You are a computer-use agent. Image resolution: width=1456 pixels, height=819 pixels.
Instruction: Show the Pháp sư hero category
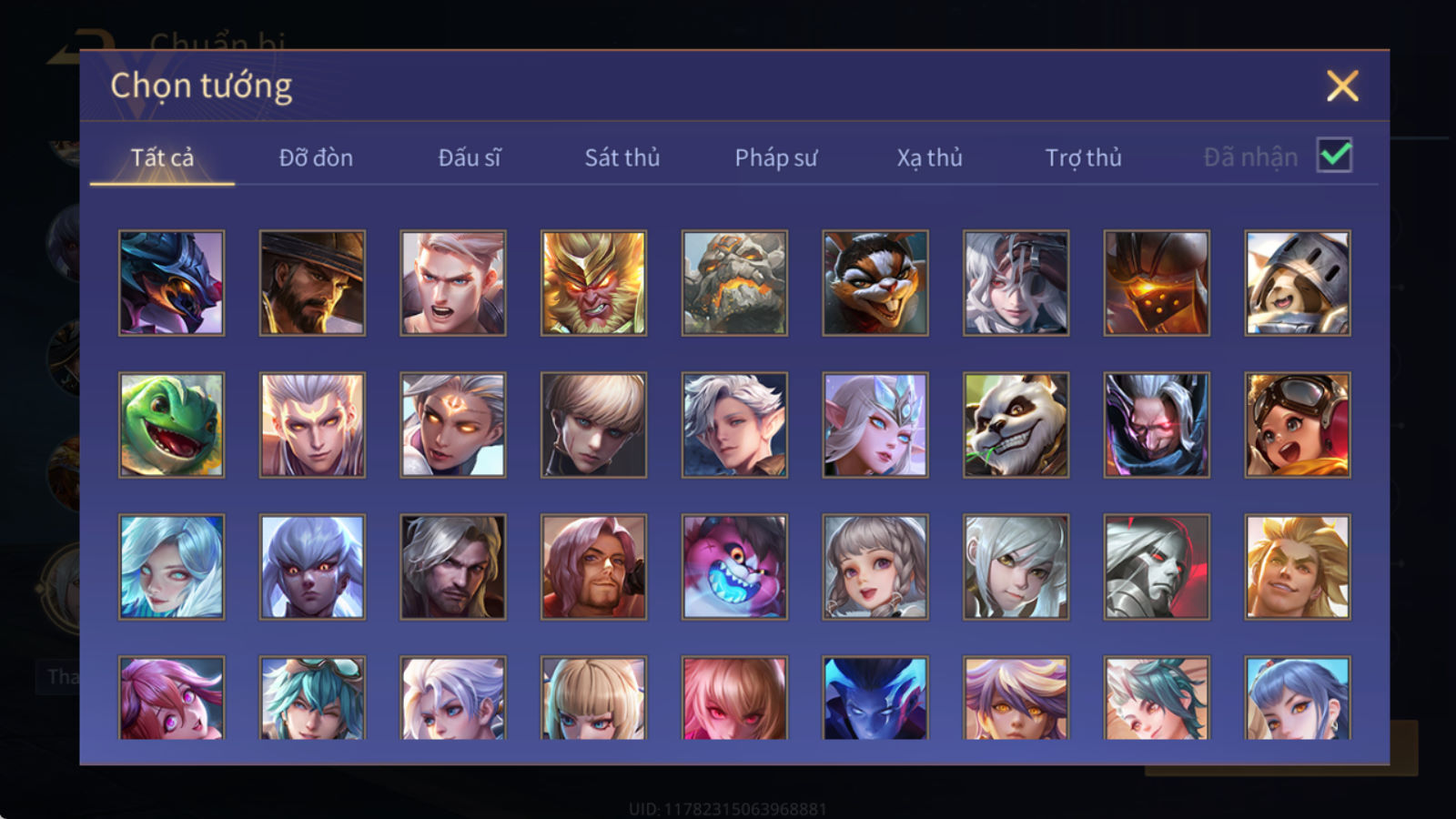coord(776,157)
